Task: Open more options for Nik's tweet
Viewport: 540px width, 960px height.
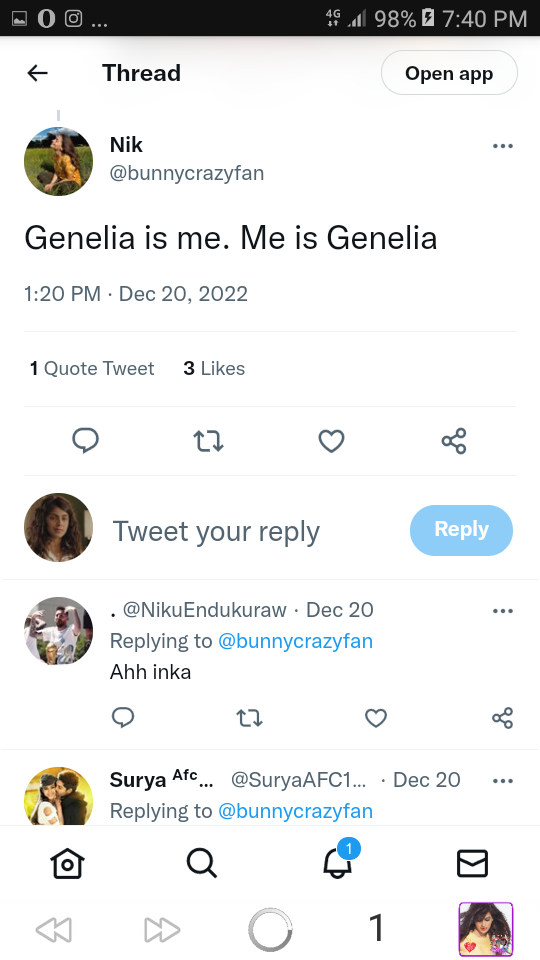Action: (x=502, y=146)
